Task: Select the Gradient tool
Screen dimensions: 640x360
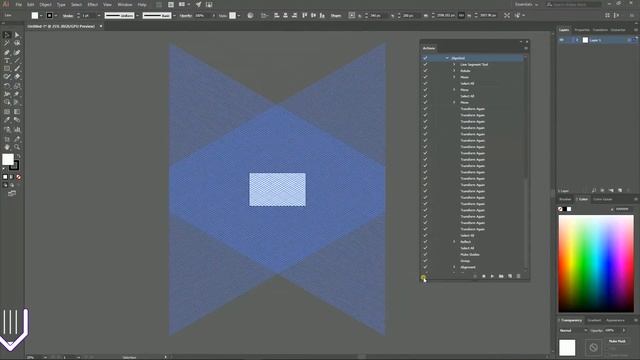Action: coord(17,112)
